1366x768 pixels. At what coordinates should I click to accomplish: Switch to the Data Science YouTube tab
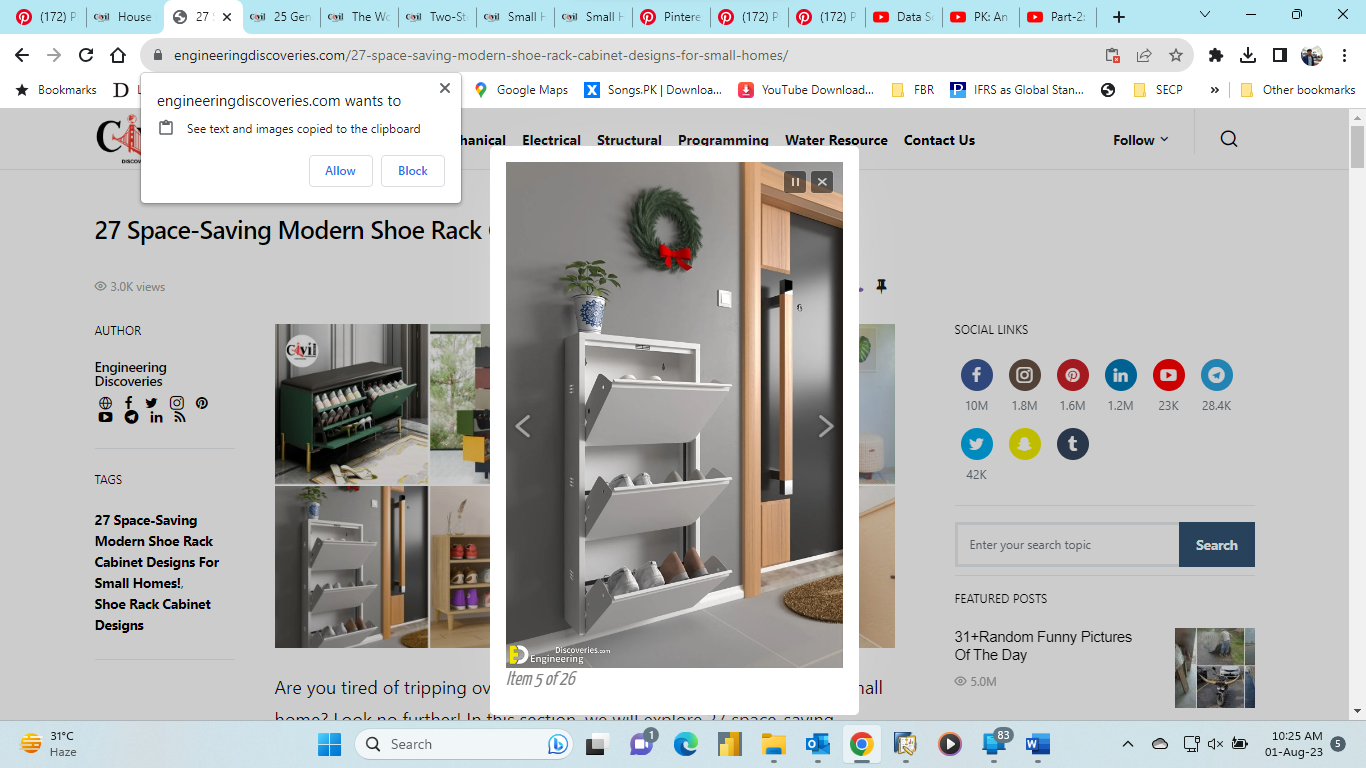(908, 17)
